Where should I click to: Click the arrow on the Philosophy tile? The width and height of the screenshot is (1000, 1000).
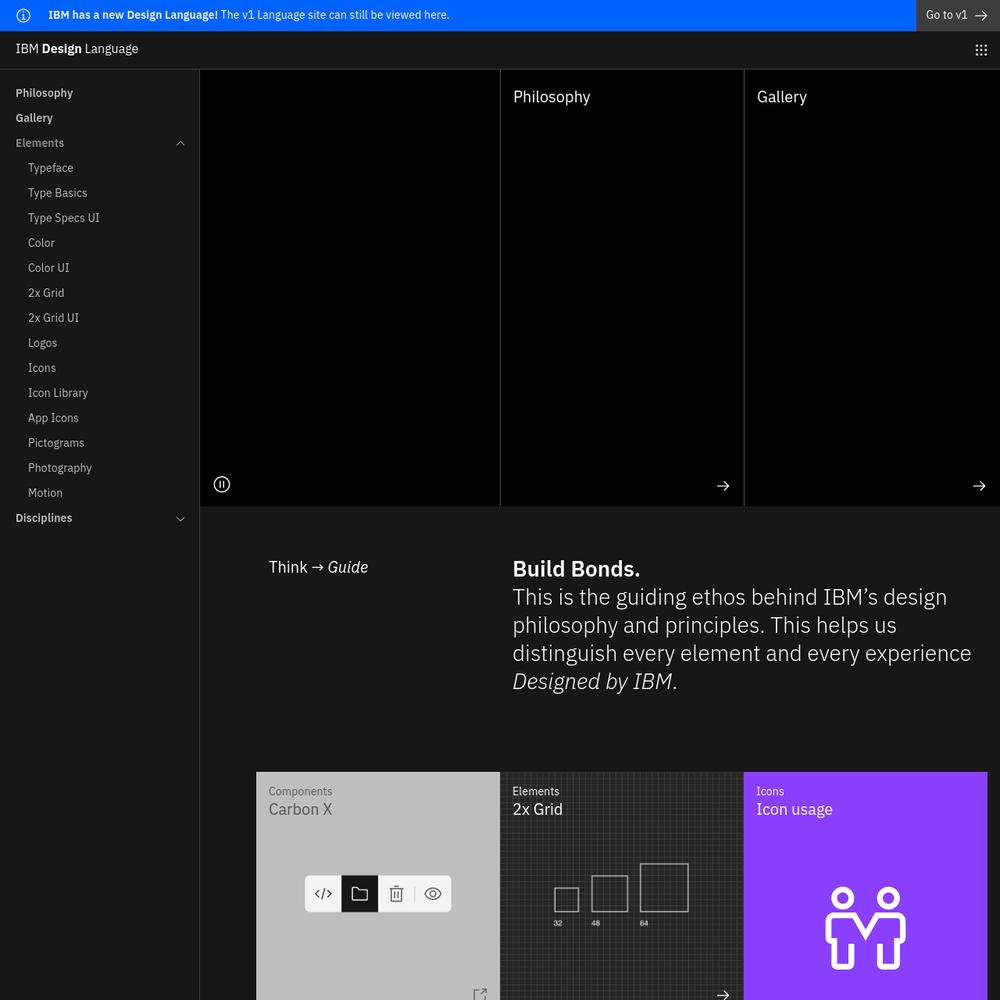[723, 486]
